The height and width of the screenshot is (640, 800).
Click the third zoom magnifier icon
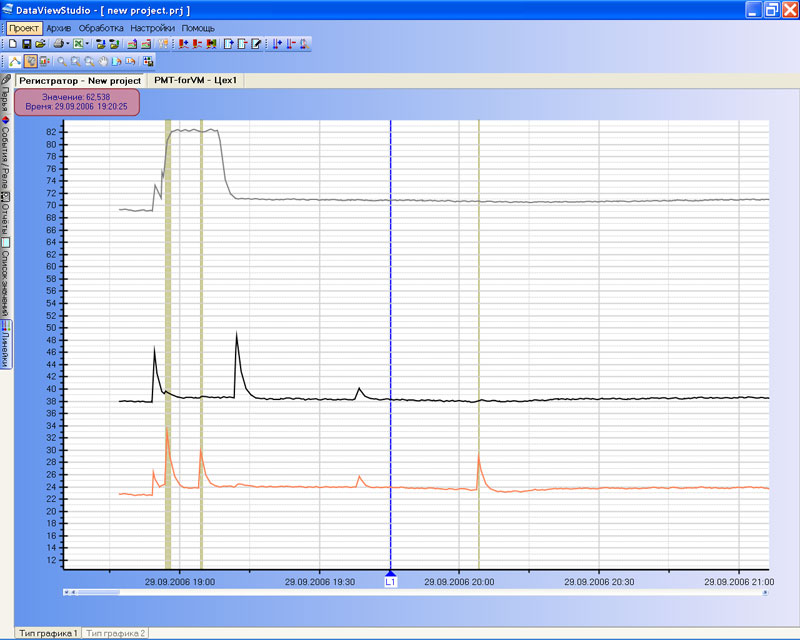pos(89,62)
